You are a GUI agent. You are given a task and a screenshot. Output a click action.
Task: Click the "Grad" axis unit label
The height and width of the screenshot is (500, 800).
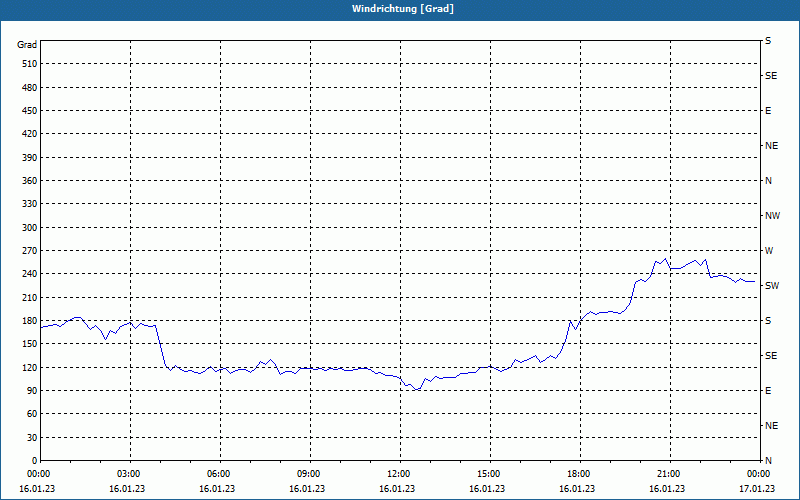(x=27, y=45)
